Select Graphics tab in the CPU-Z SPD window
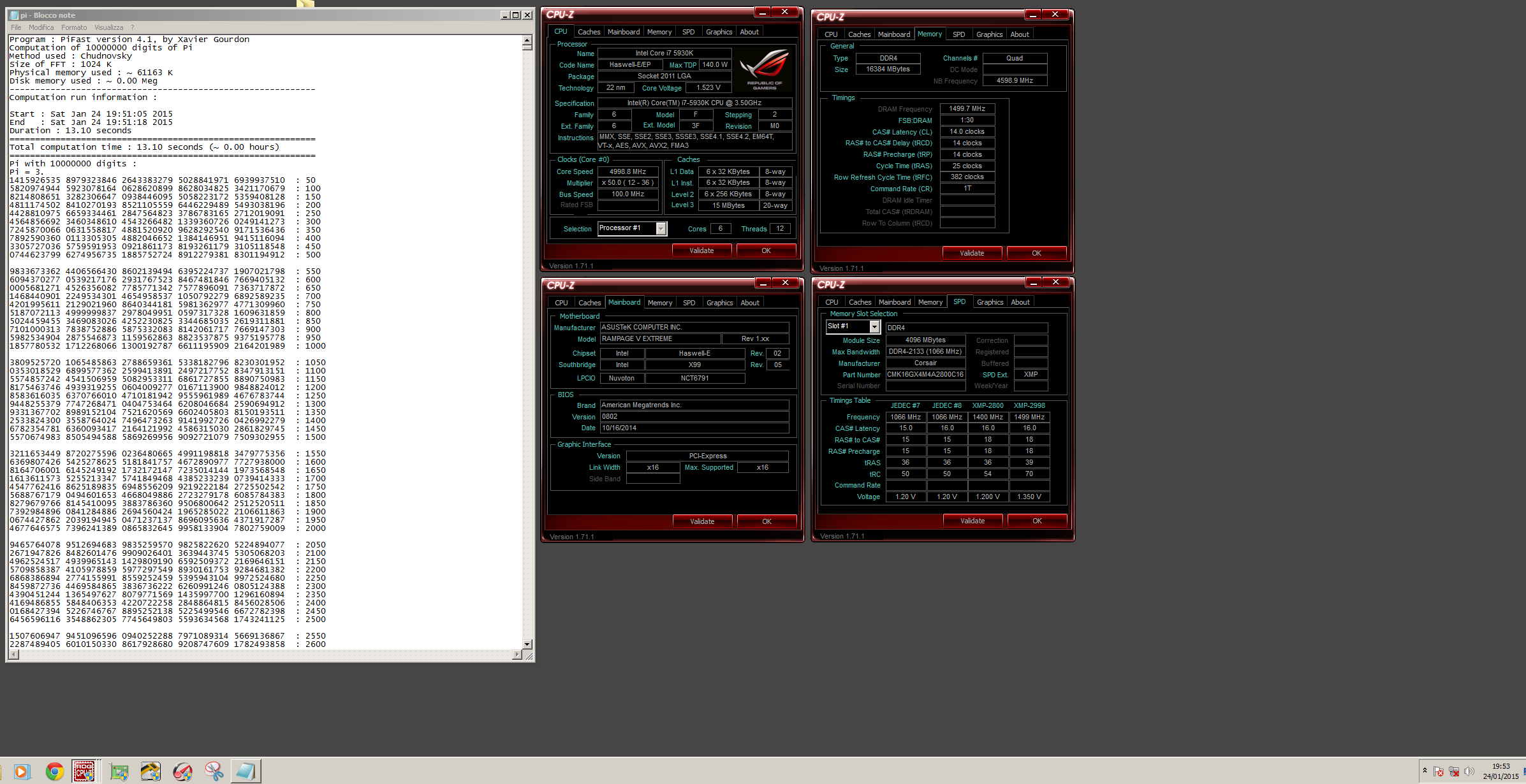The width and height of the screenshot is (1526, 784). pos(990,302)
